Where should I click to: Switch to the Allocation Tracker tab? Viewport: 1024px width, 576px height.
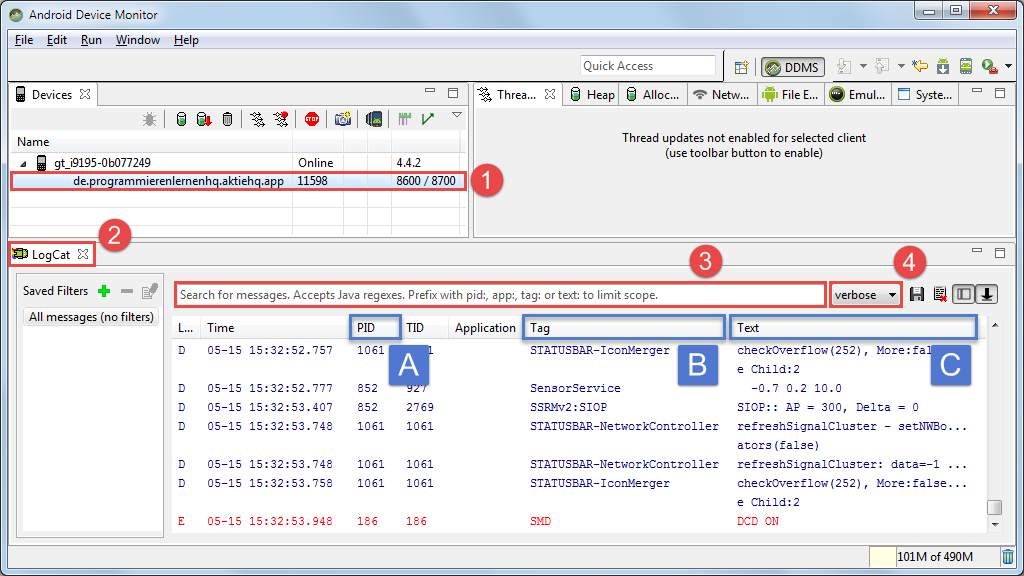coord(652,95)
